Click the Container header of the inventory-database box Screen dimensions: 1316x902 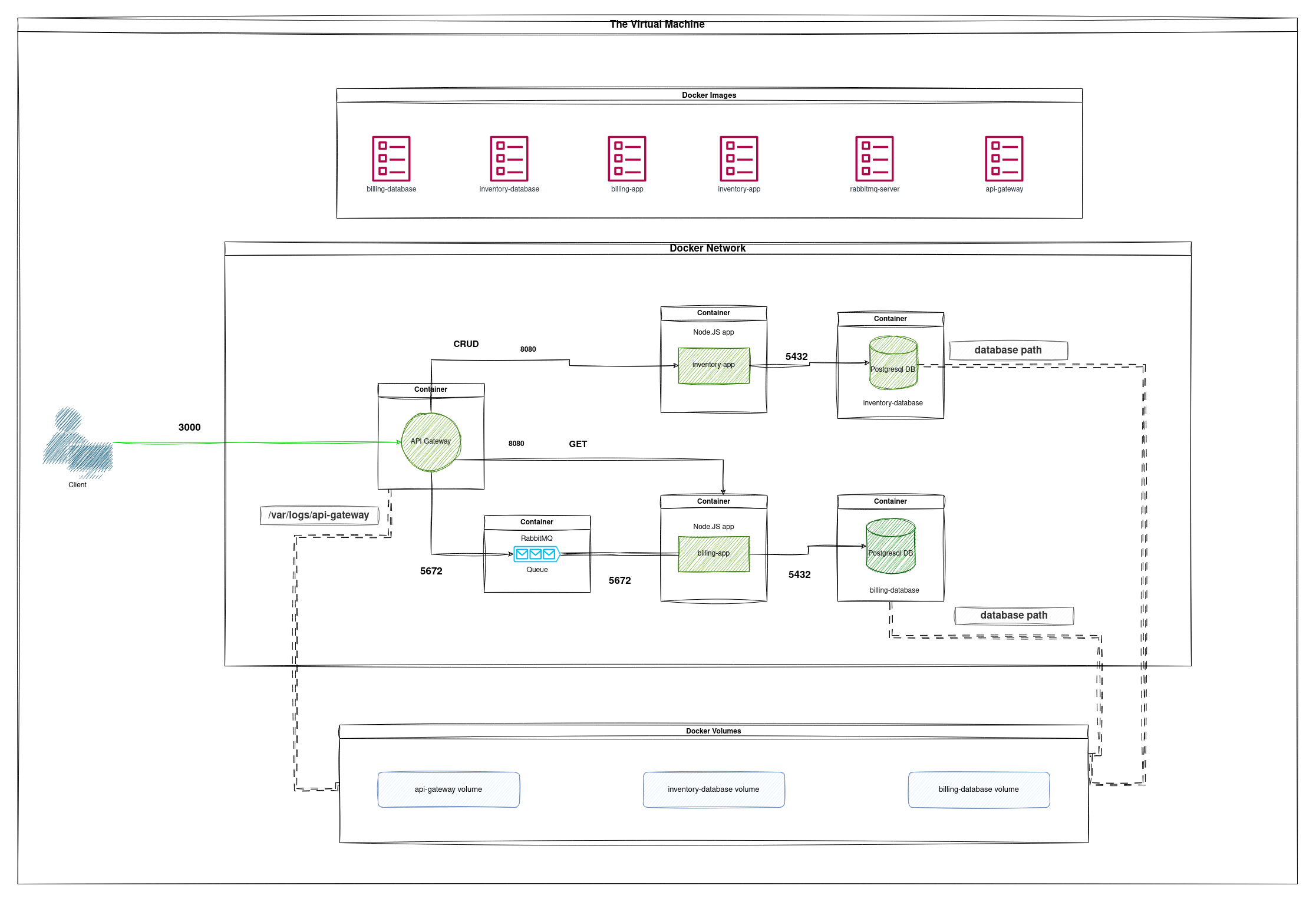890,319
